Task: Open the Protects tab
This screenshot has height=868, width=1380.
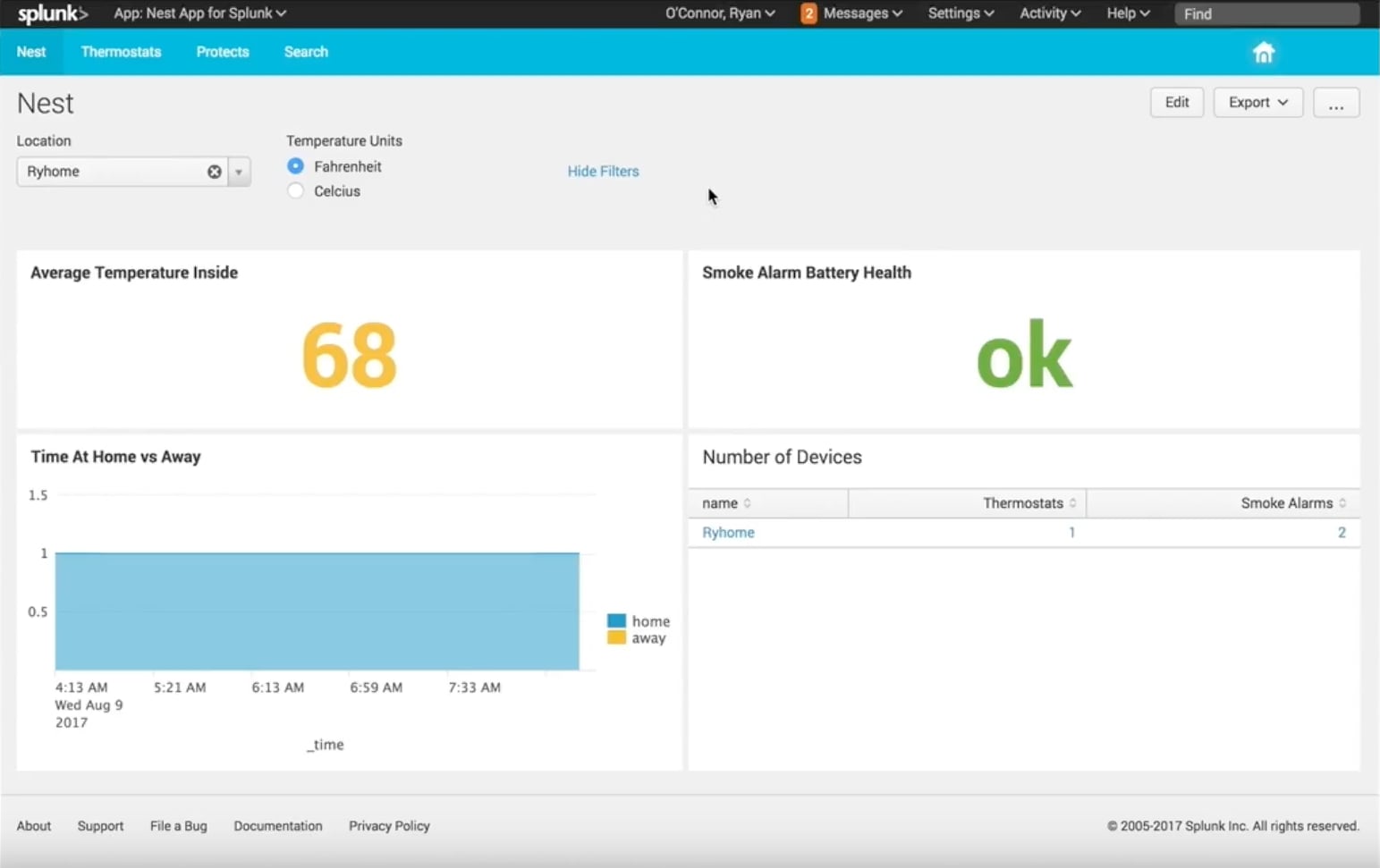Action: tap(223, 52)
